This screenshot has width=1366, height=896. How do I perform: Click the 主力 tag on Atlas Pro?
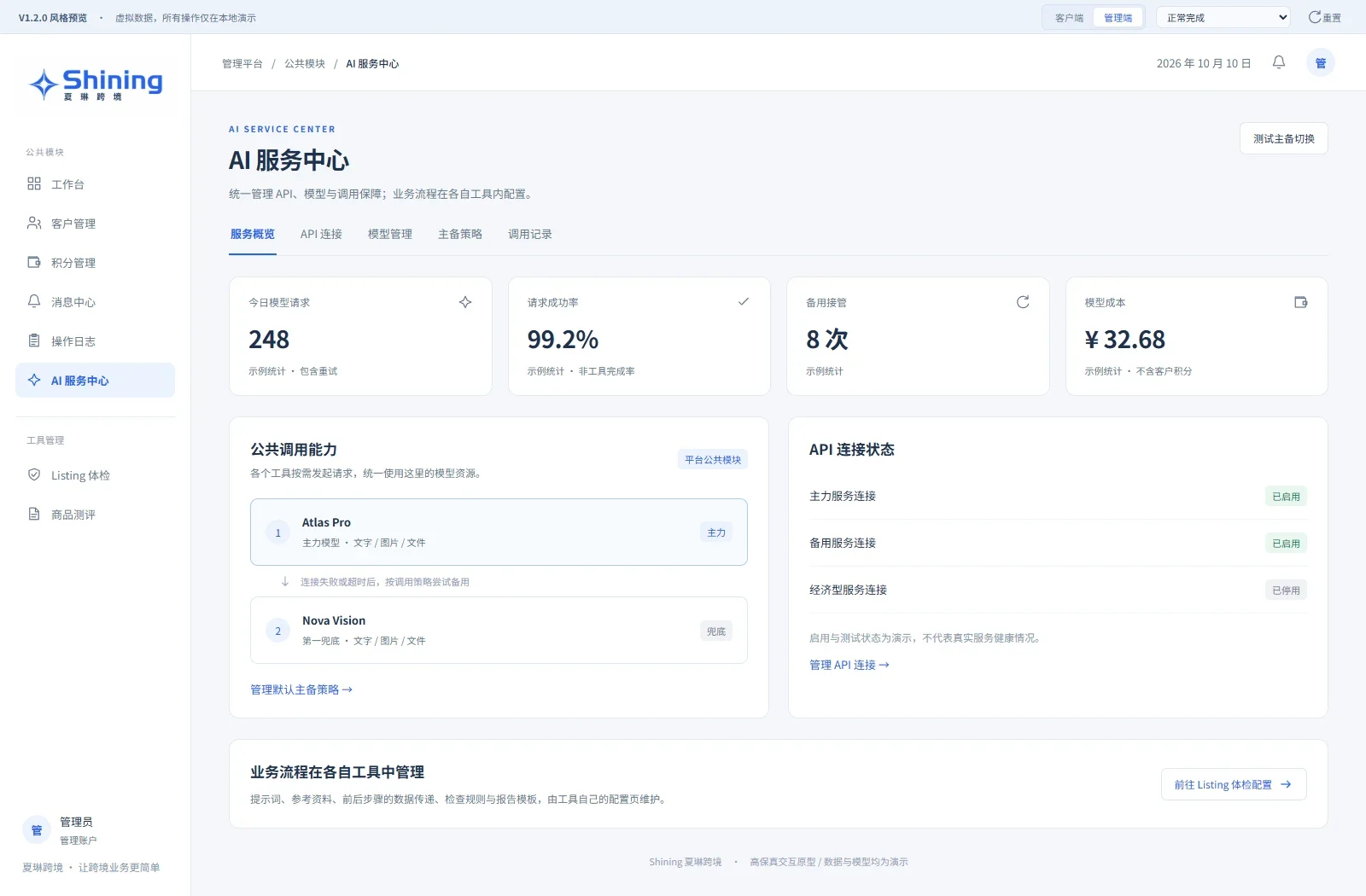click(716, 532)
